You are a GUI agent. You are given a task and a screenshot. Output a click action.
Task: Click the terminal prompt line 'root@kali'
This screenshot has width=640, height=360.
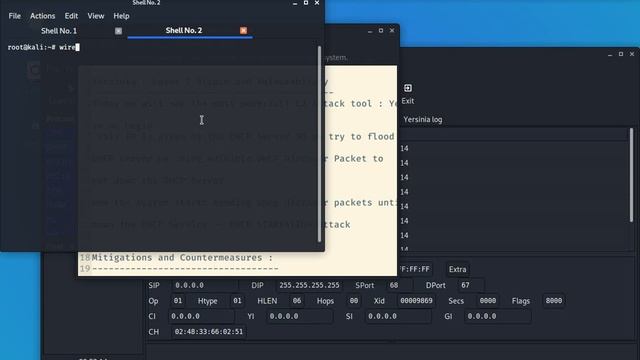[43, 47]
